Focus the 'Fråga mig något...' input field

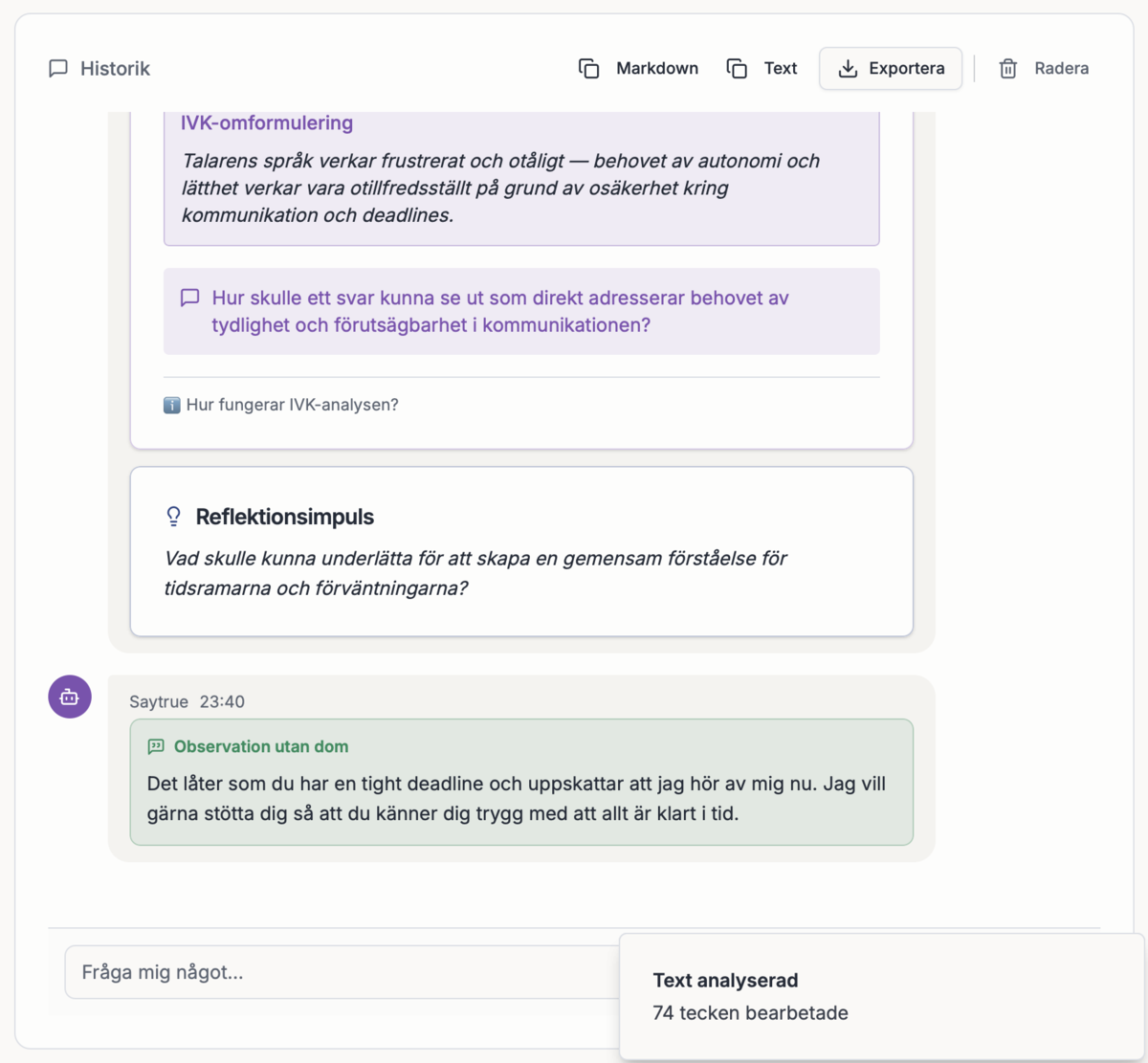342,972
